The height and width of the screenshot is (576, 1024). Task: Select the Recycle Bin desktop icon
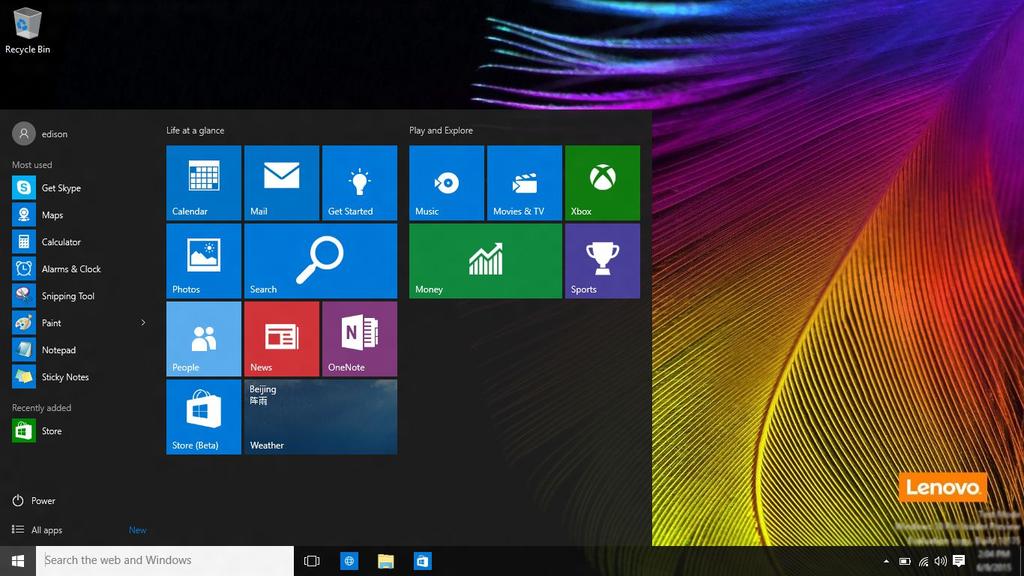[x=27, y=30]
